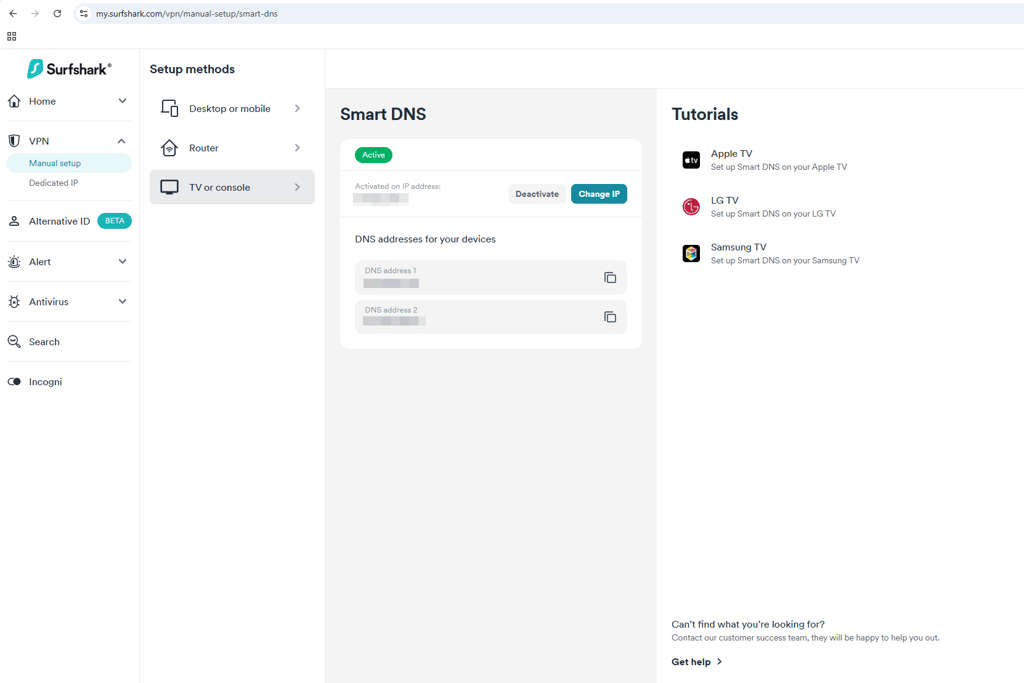Click the Incogni toggle-shaped icon
This screenshot has width=1024, height=683.
click(x=14, y=382)
